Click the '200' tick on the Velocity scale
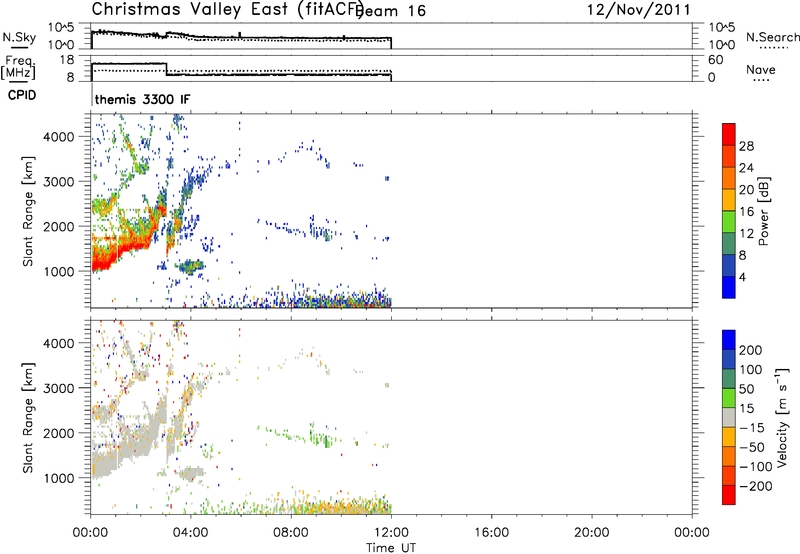The height and width of the screenshot is (554, 800). 751,350
